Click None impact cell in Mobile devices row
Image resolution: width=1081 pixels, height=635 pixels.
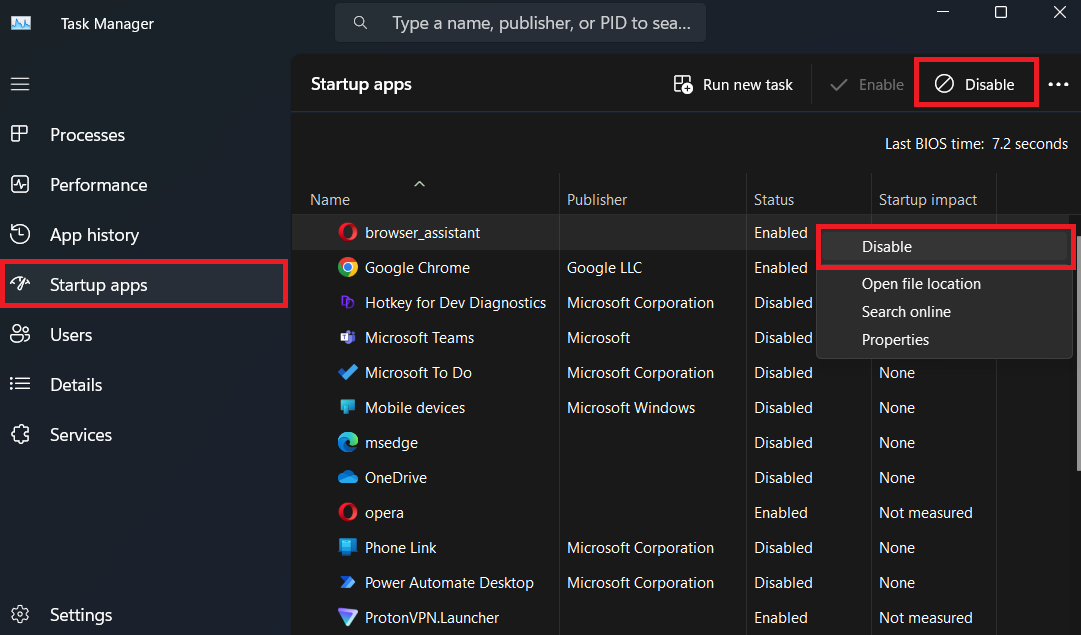[897, 407]
